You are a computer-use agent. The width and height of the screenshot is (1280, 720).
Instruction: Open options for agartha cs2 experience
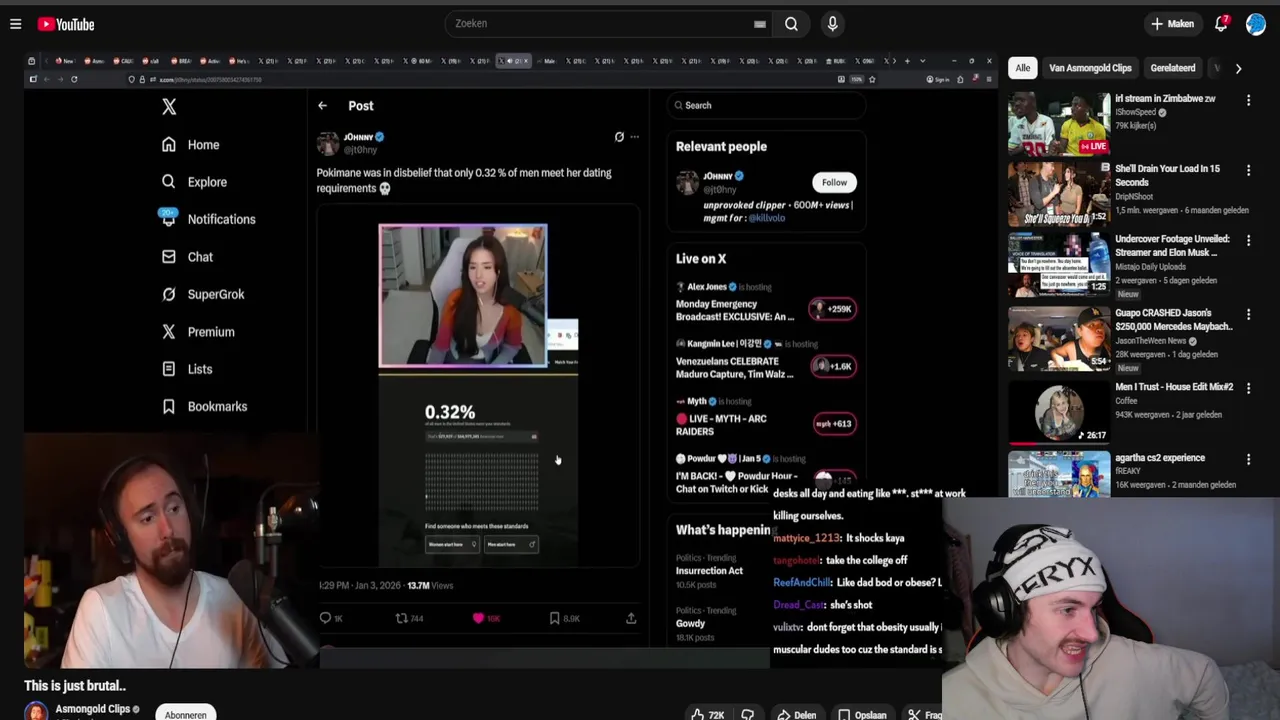tap(1248, 459)
